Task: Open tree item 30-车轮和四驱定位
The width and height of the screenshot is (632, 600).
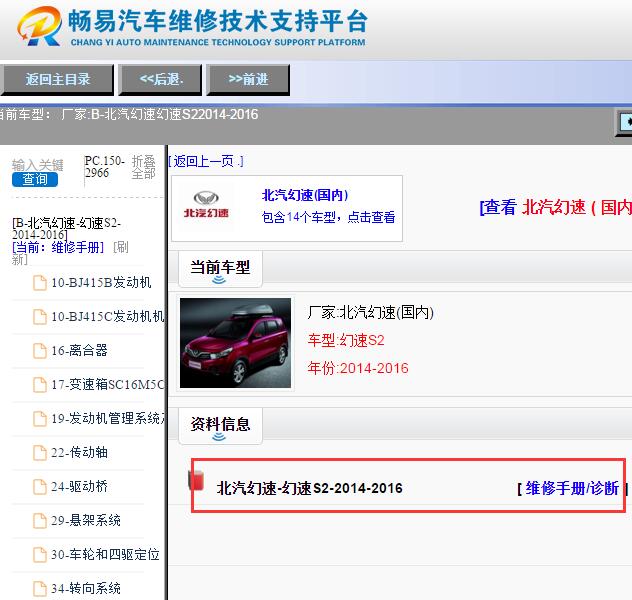Action: (105, 555)
